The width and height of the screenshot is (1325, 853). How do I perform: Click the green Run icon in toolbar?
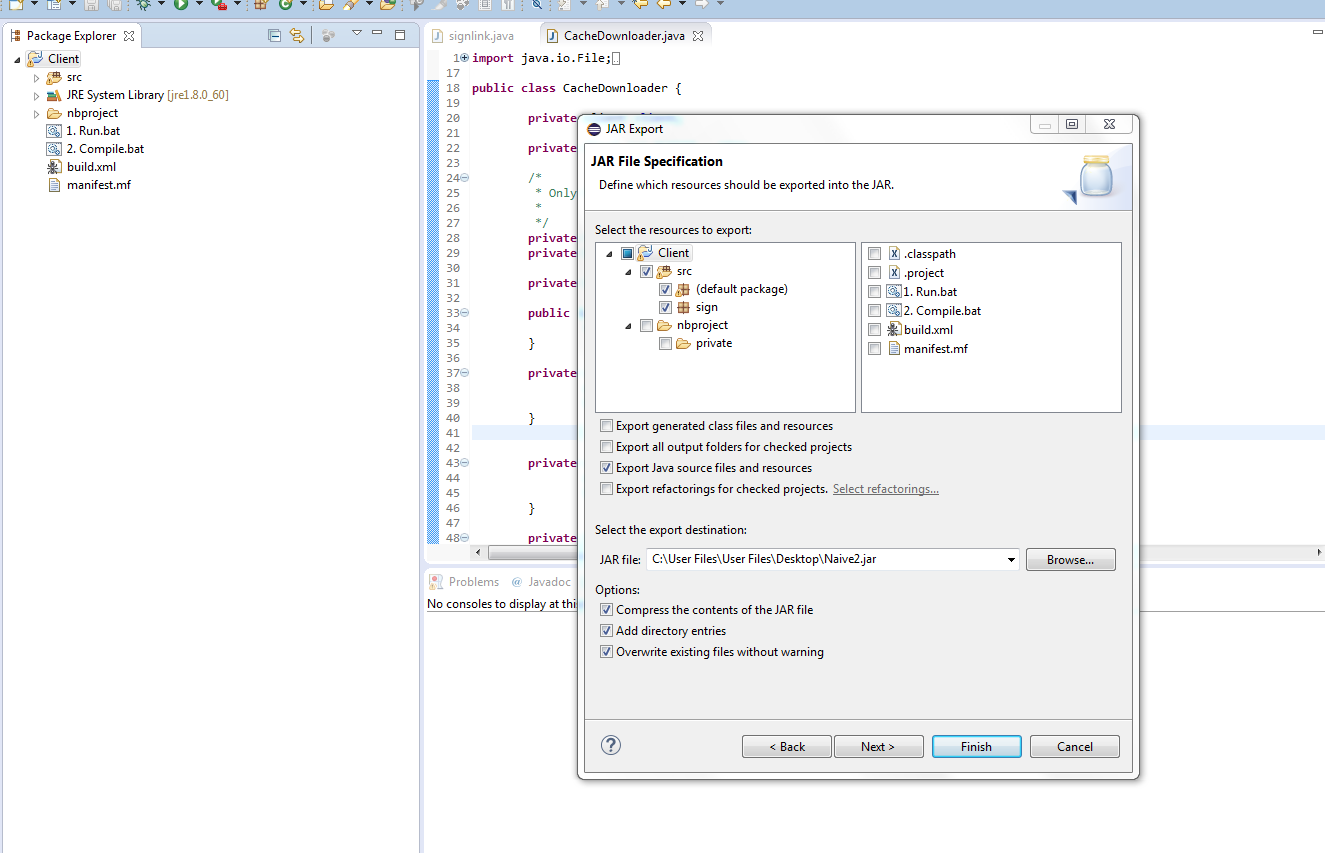[181, 4]
